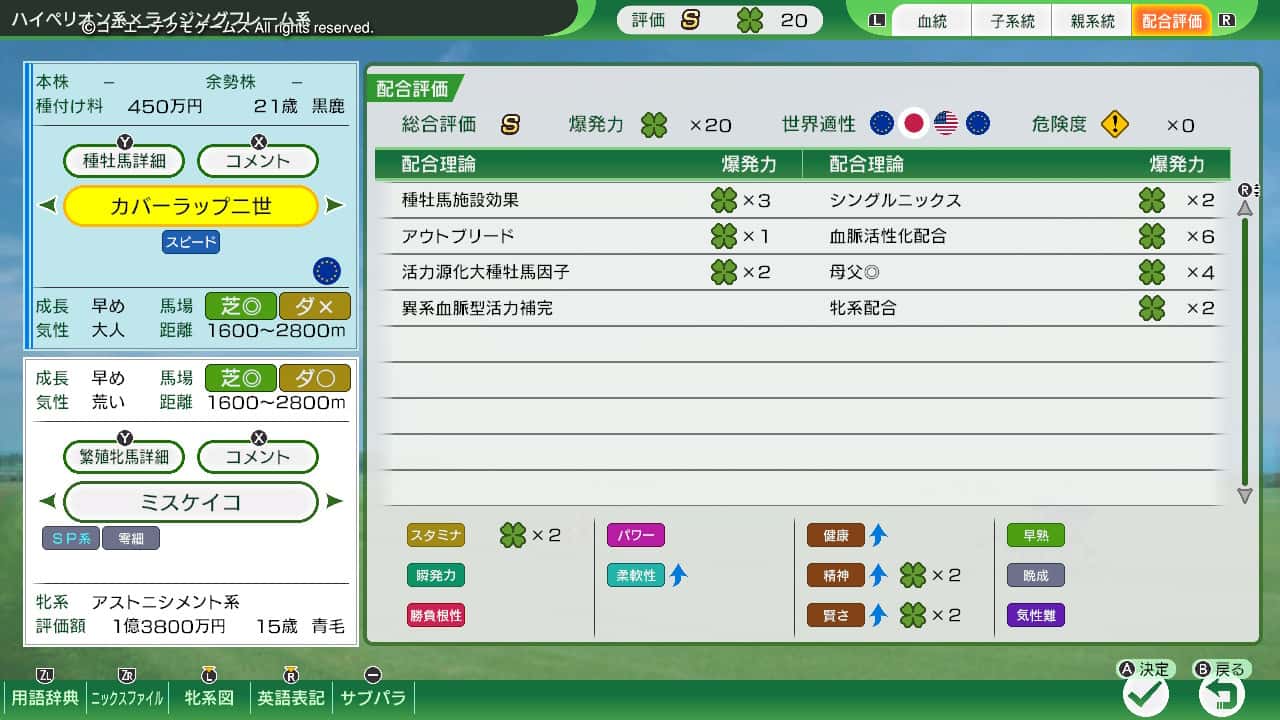Switch to the 子系統 tab
The image size is (1280, 720).
(1012, 21)
